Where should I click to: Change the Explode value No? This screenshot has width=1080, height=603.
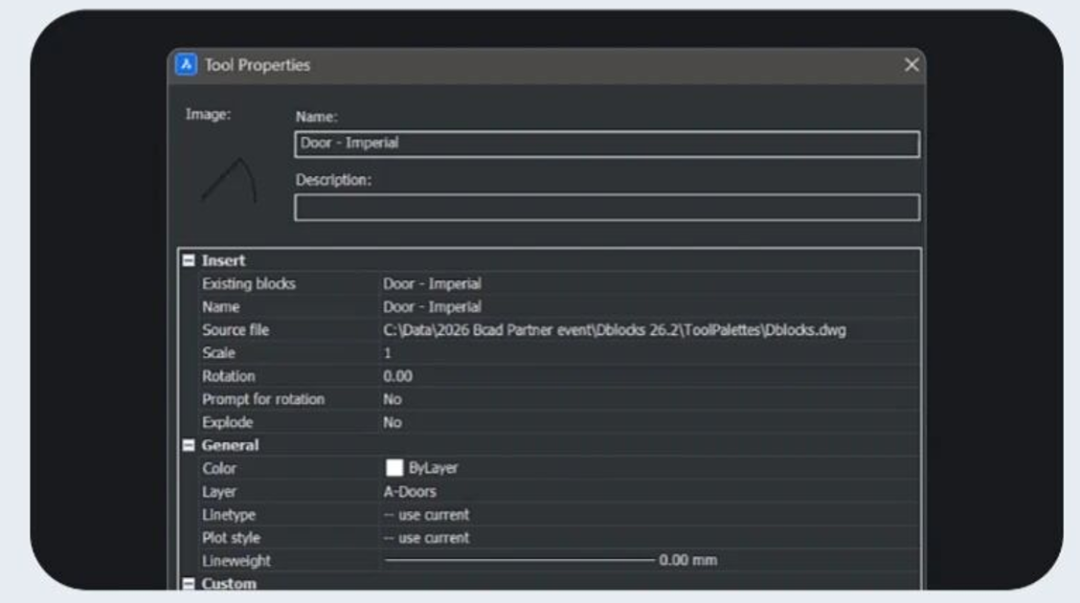tap(392, 422)
